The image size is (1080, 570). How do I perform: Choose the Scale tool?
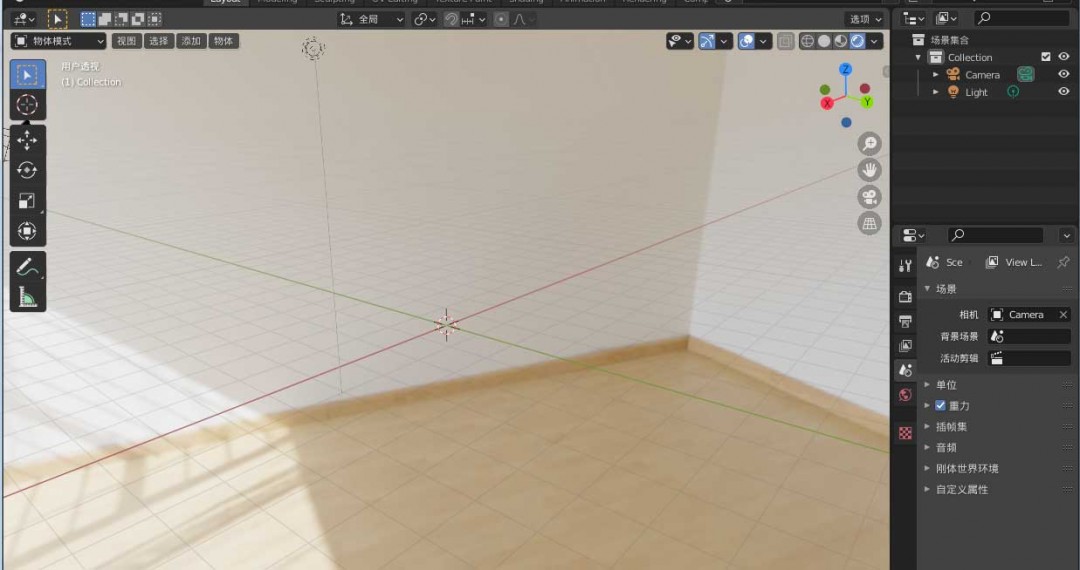click(27, 200)
